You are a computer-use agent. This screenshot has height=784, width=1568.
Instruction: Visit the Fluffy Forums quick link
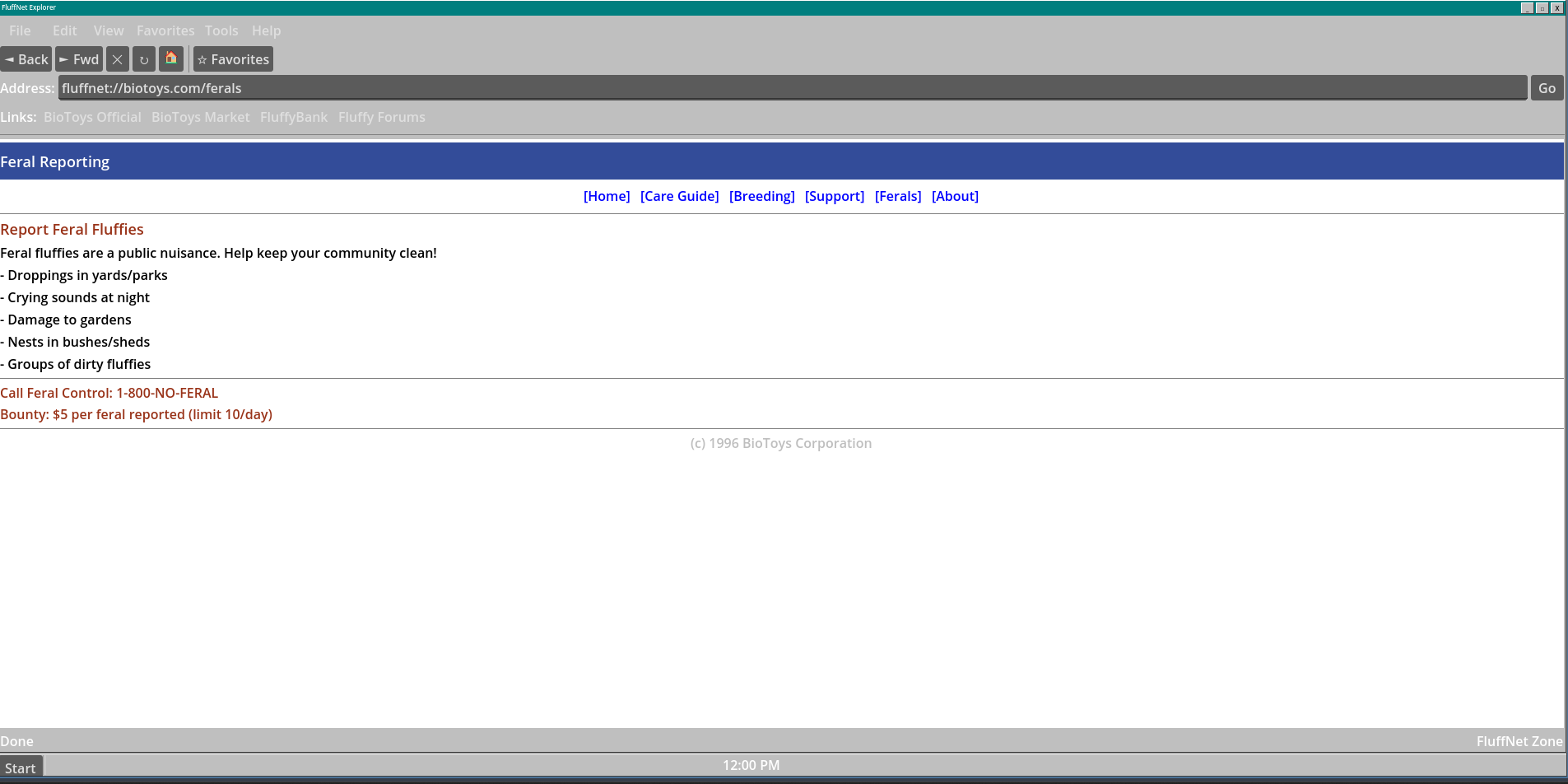[382, 117]
